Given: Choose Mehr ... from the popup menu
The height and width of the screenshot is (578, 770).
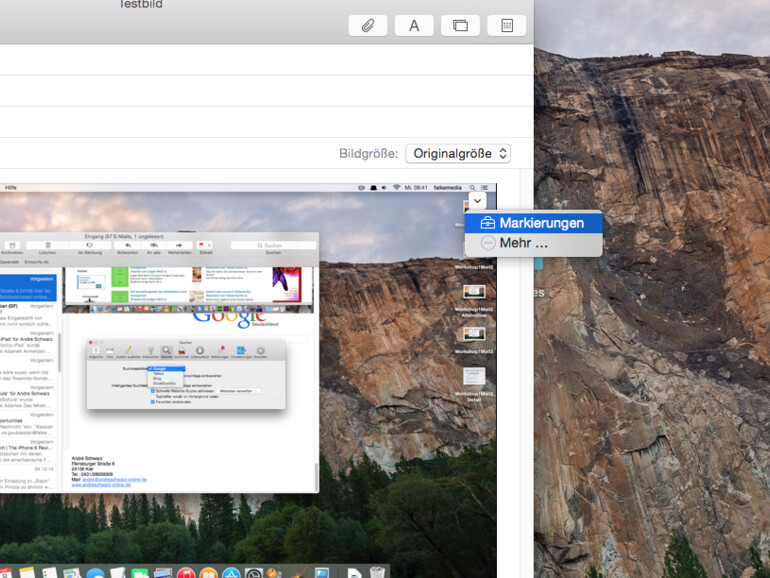Looking at the screenshot, I should click(x=533, y=243).
